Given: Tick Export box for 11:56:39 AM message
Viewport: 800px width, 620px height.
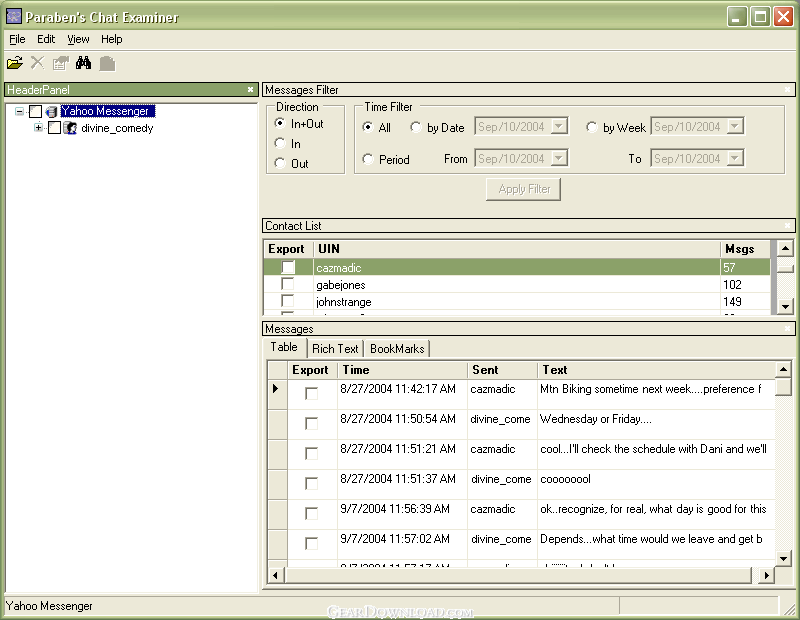Looking at the screenshot, I should coord(311,513).
